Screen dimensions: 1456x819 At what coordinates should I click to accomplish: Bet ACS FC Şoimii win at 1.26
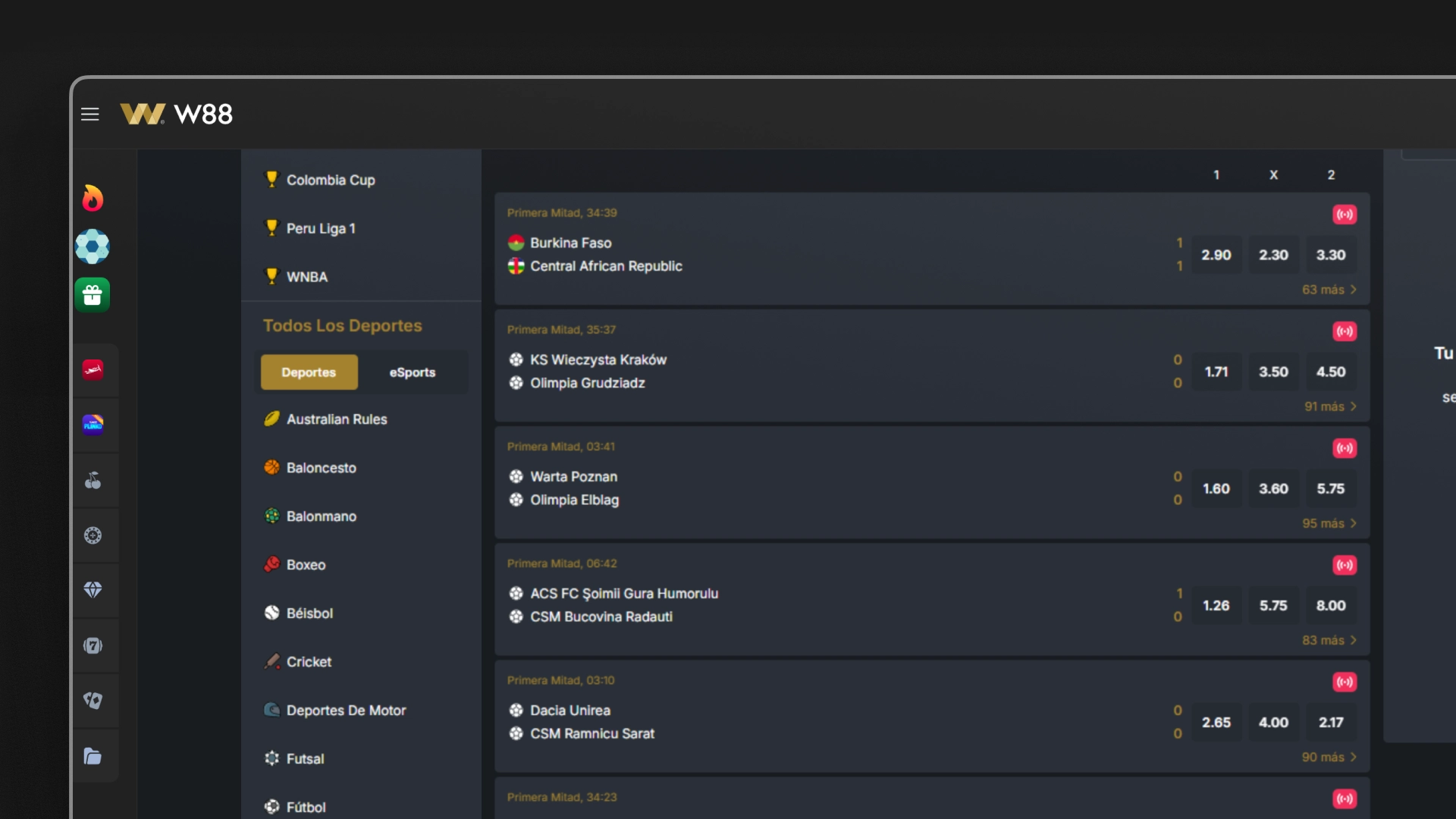tap(1216, 605)
